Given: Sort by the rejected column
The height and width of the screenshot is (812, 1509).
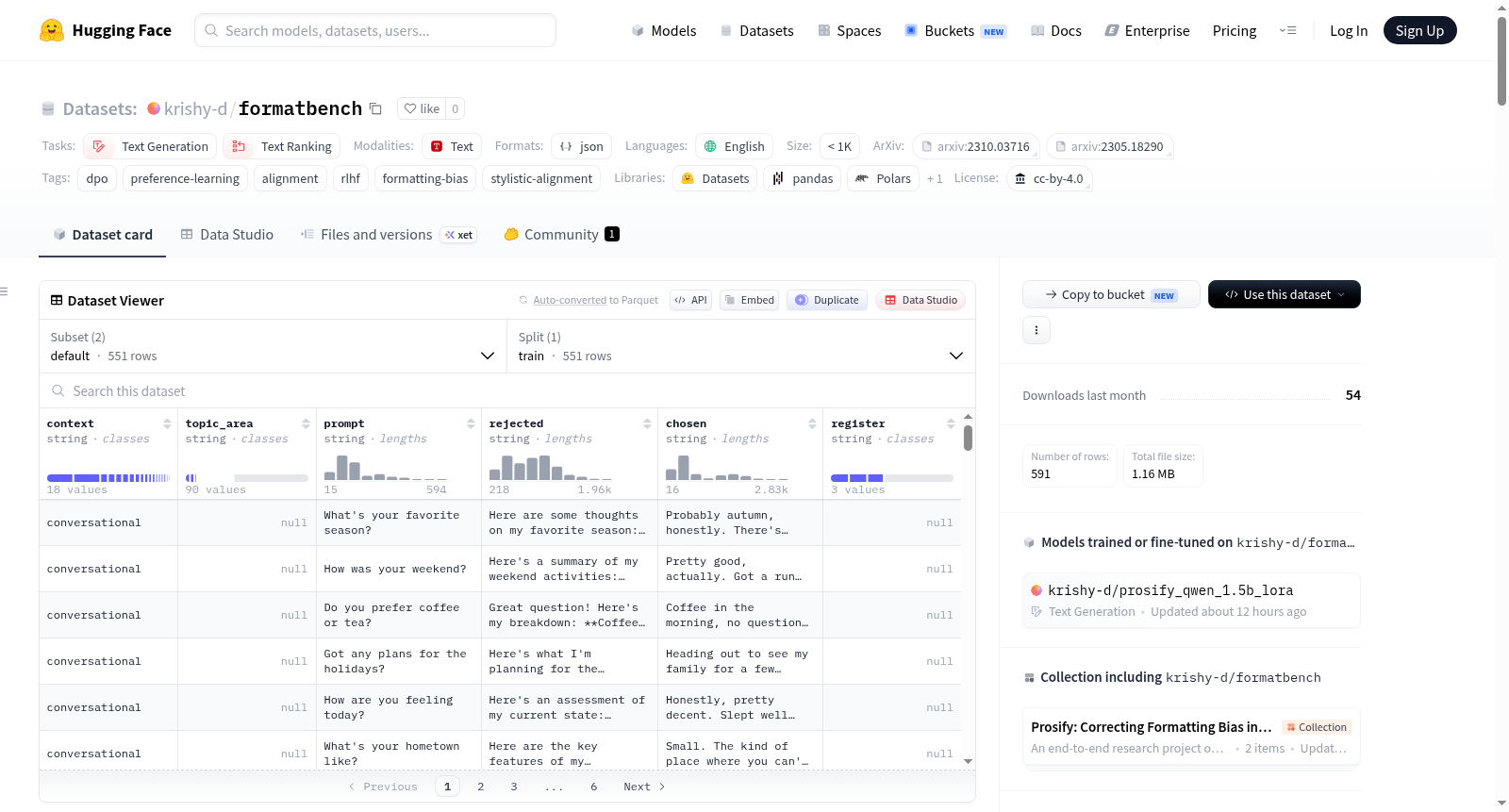Looking at the screenshot, I should [647, 423].
